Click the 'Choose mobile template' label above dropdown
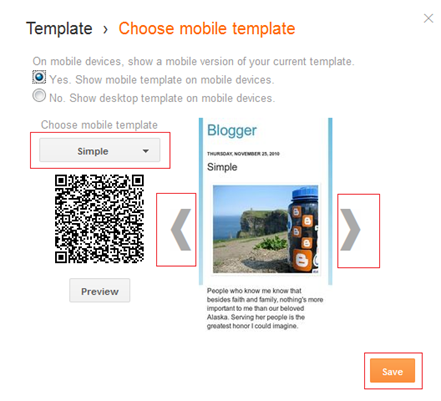Viewport: 441px width, 401px height. point(99,125)
